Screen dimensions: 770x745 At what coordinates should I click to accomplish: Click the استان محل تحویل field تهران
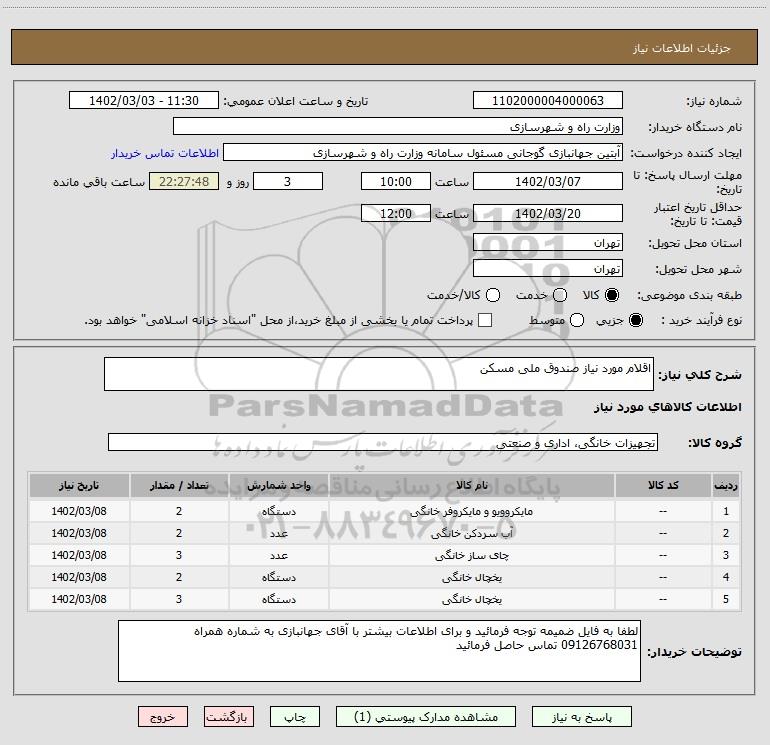pyautogui.click(x=548, y=242)
